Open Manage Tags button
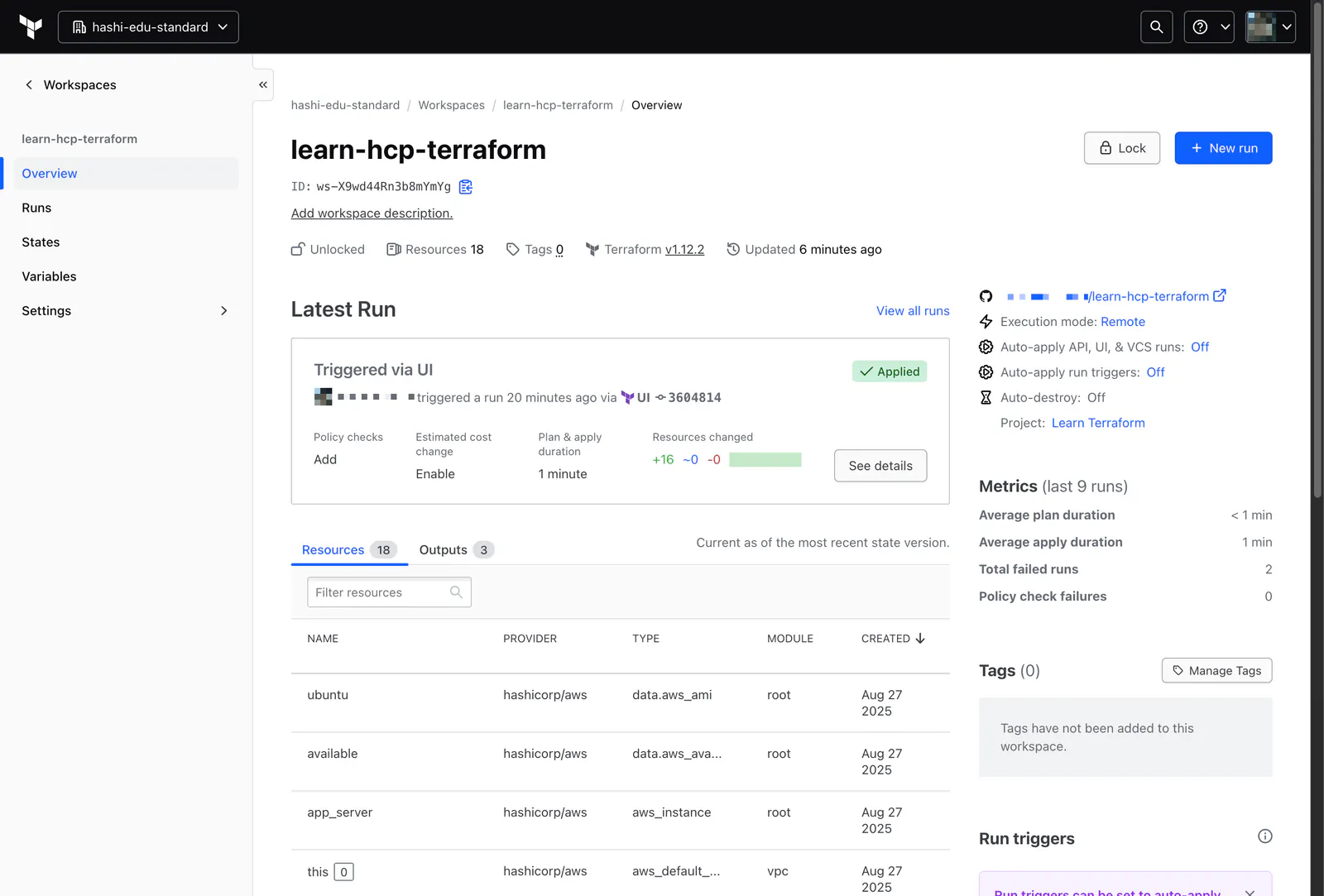The width and height of the screenshot is (1324, 896). tap(1216, 671)
